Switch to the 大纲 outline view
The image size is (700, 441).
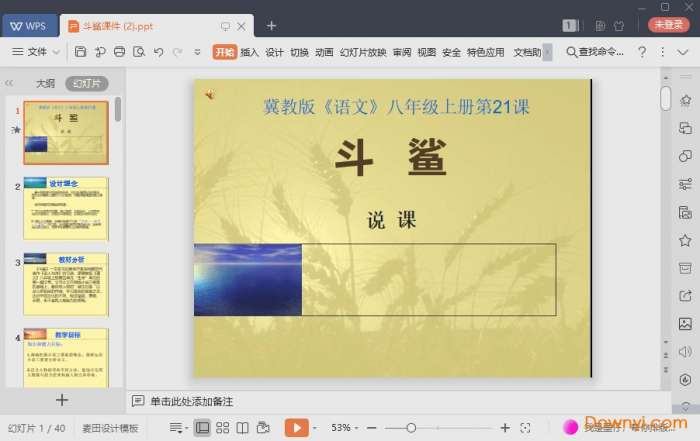point(45,83)
